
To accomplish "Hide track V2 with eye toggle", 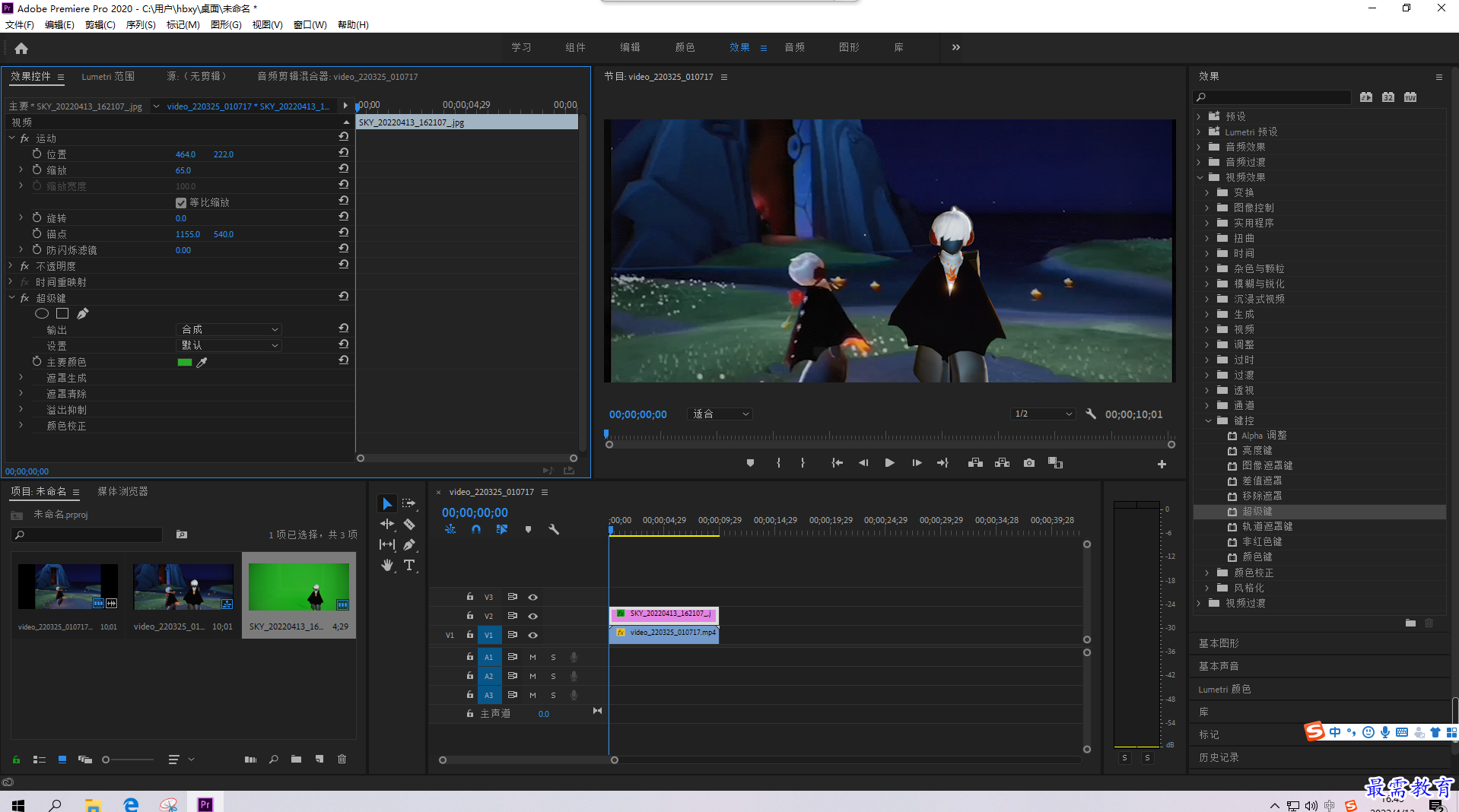I will [x=533, y=616].
